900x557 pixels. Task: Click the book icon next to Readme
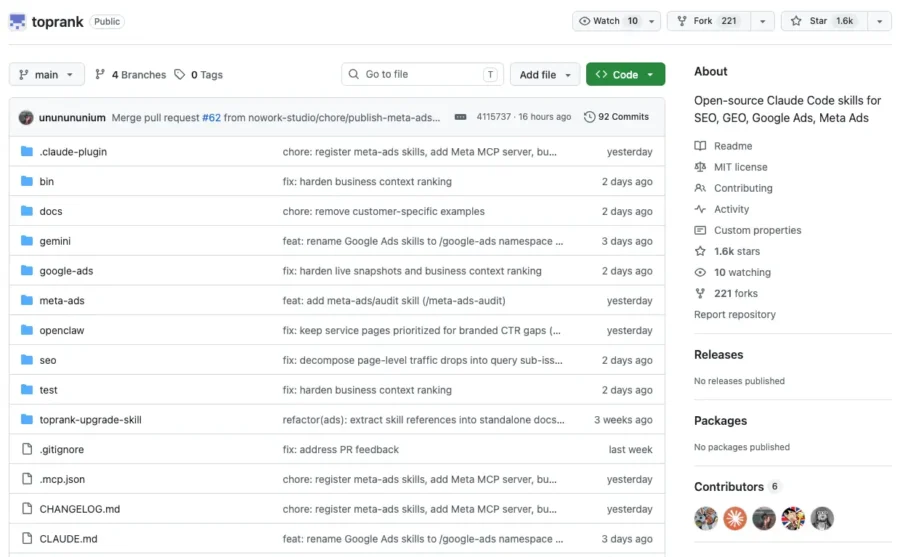point(700,146)
